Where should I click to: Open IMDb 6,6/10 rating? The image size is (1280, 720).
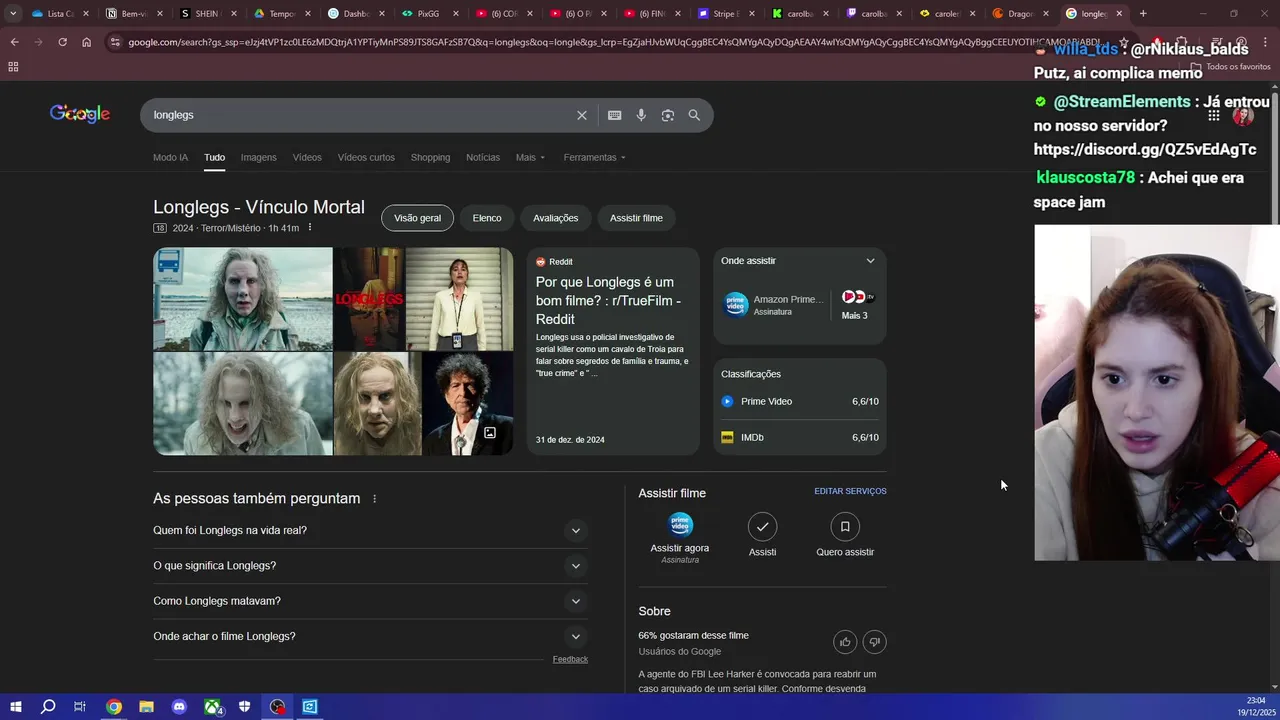[x=800, y=437]
